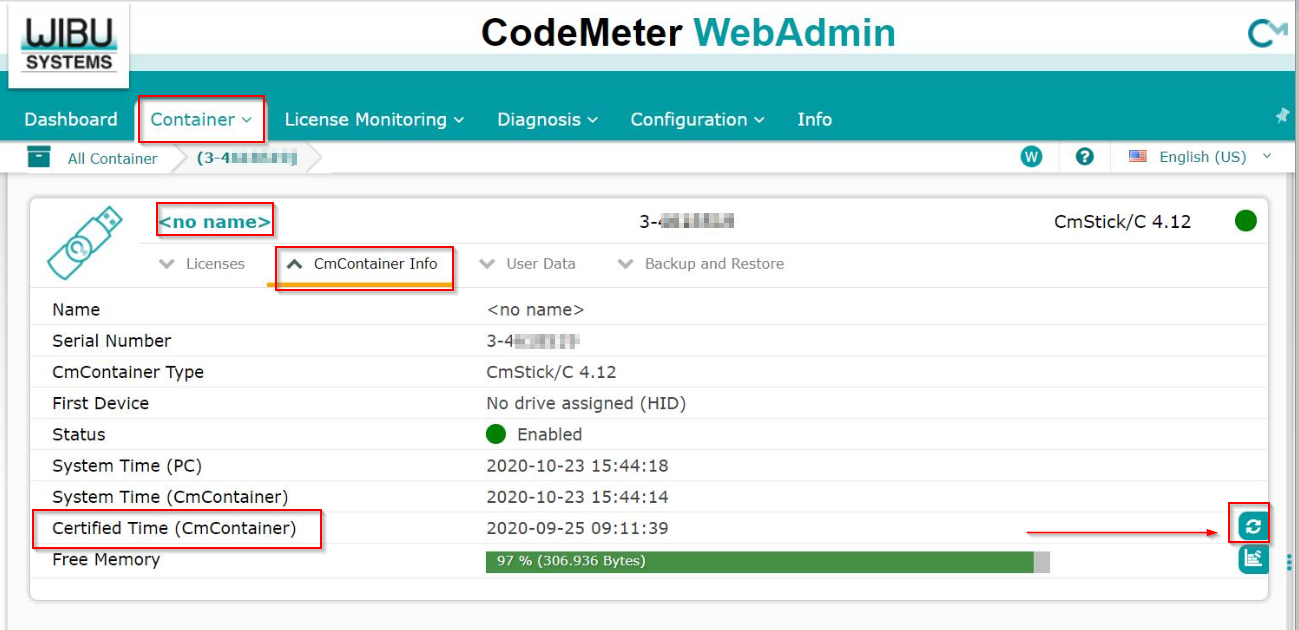
Task: Change language from English (US) dropdown
Action: [x=1201, y=157]
